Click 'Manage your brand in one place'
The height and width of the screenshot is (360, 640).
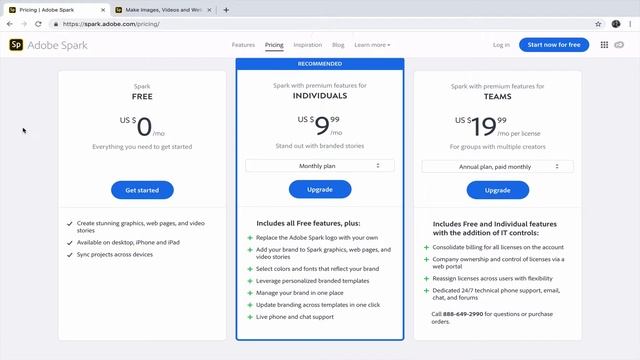pyautogui.click(x=300, y=293)
